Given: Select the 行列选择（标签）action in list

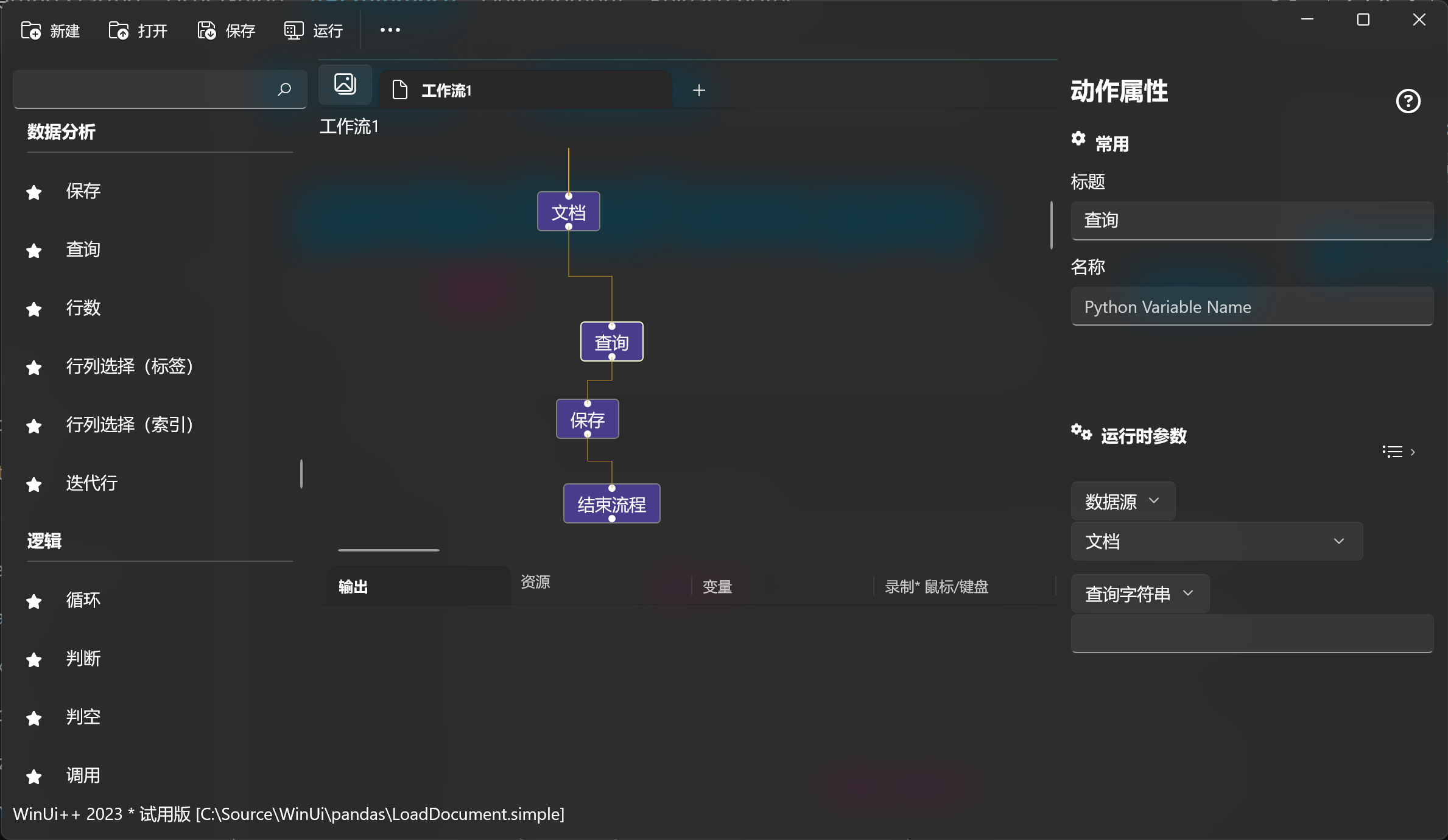Looking at the screenshot, I should pos(129,366).
